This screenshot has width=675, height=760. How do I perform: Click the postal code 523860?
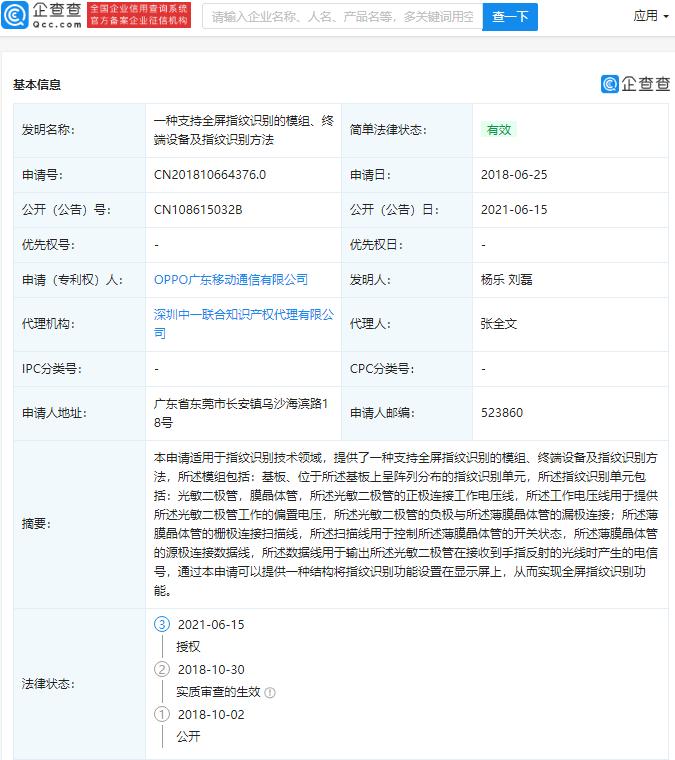coord(502,413)
